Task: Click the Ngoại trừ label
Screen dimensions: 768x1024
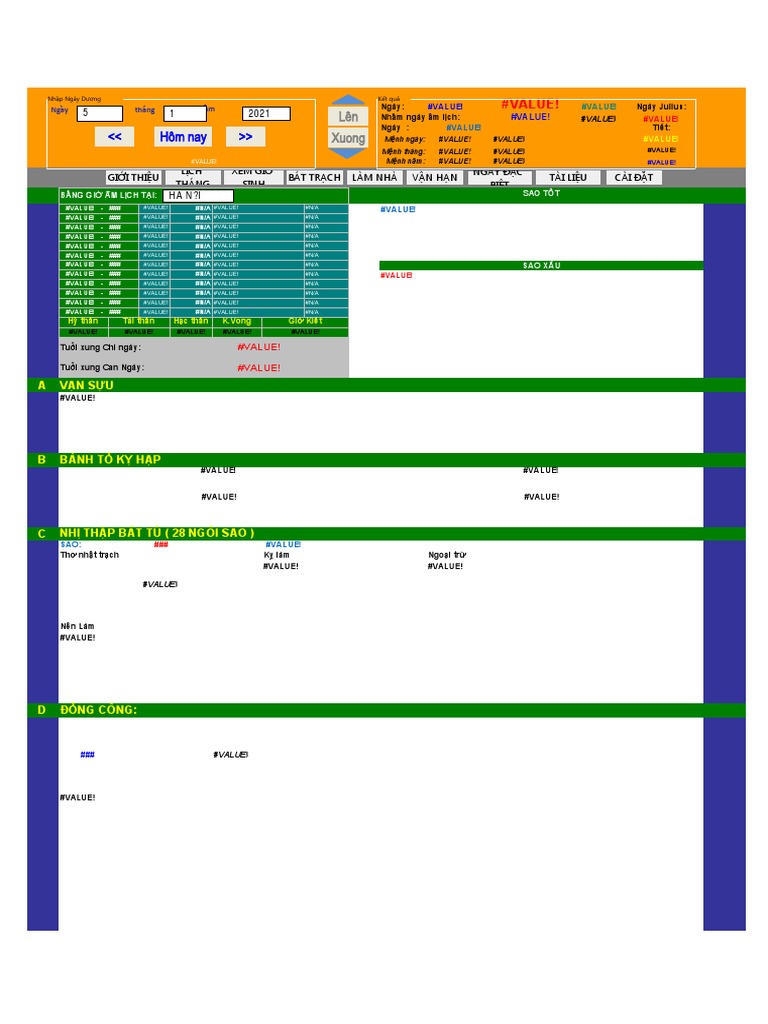Action: (x=447, y=555)
